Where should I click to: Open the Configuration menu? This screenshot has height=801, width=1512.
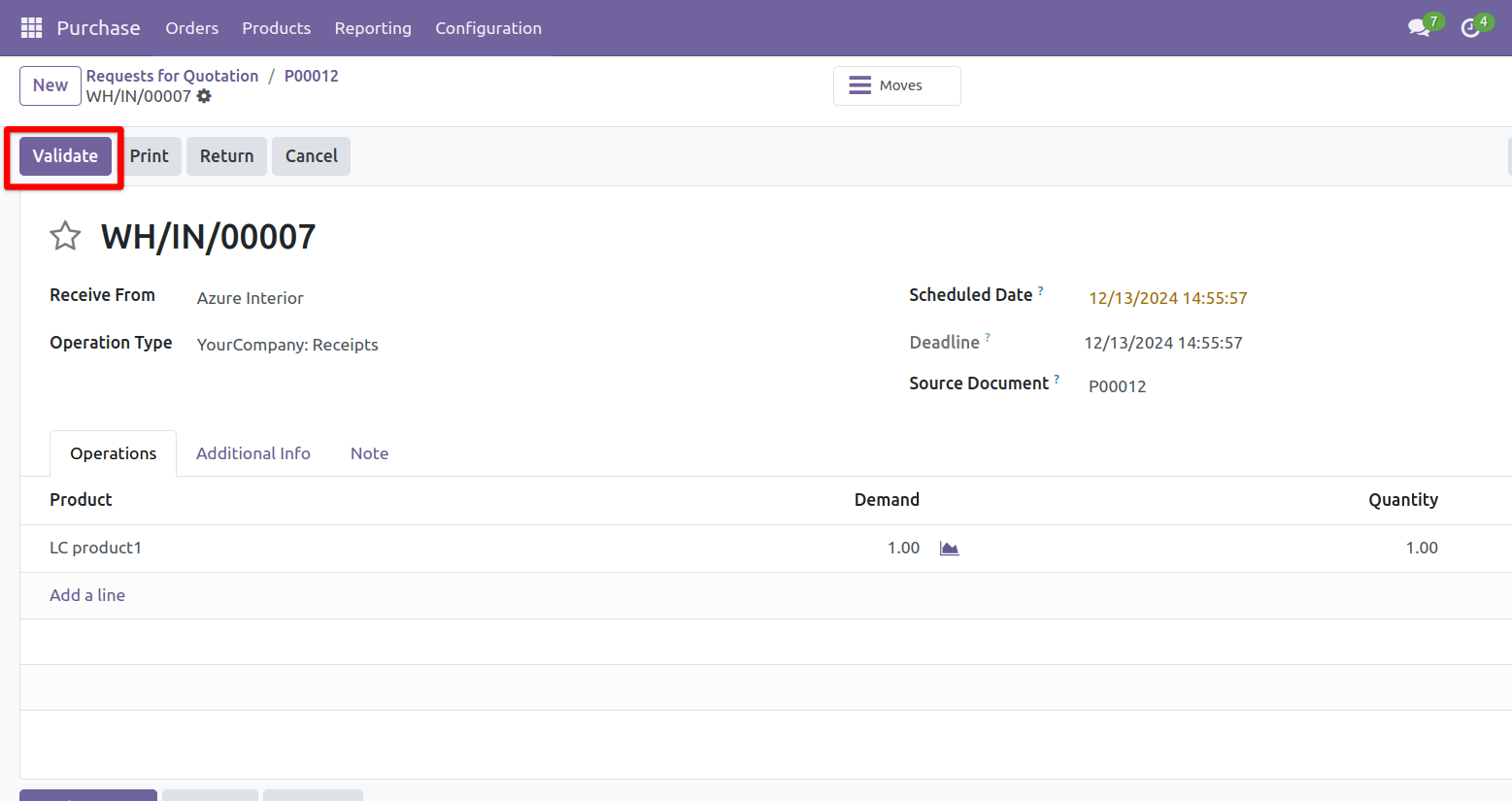pos(488,28)
